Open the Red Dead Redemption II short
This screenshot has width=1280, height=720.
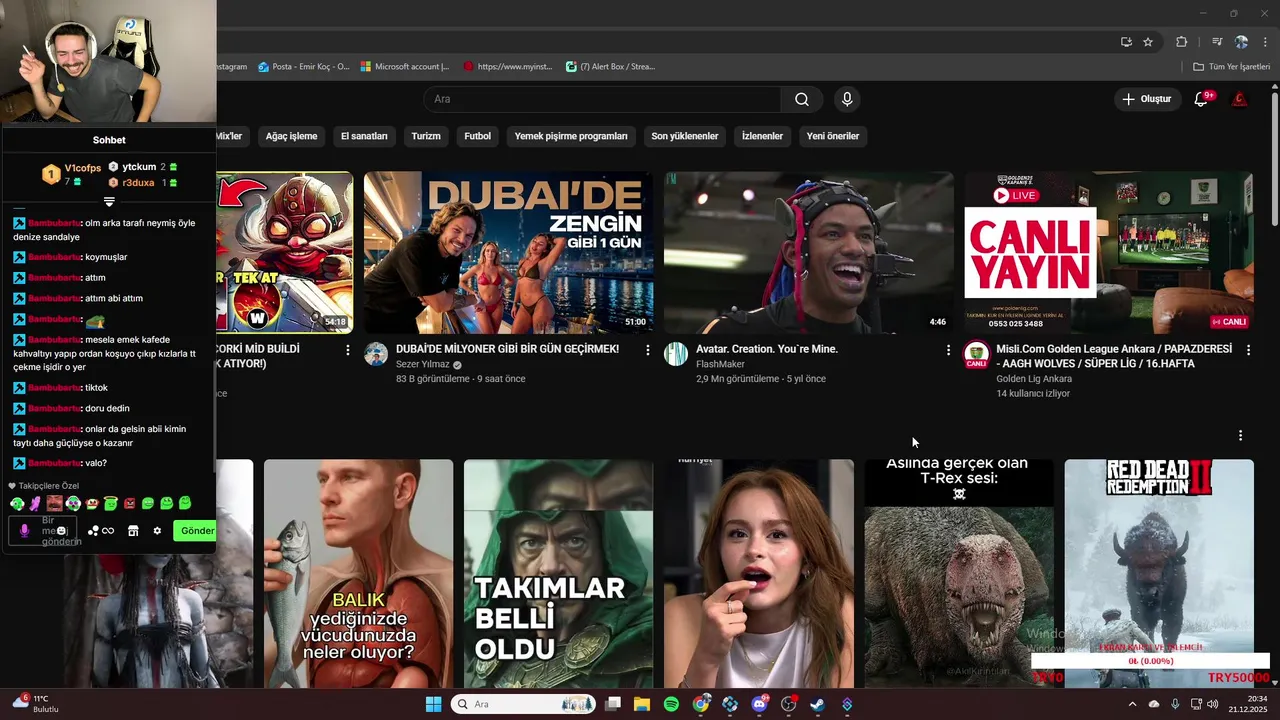[1159, 574]
